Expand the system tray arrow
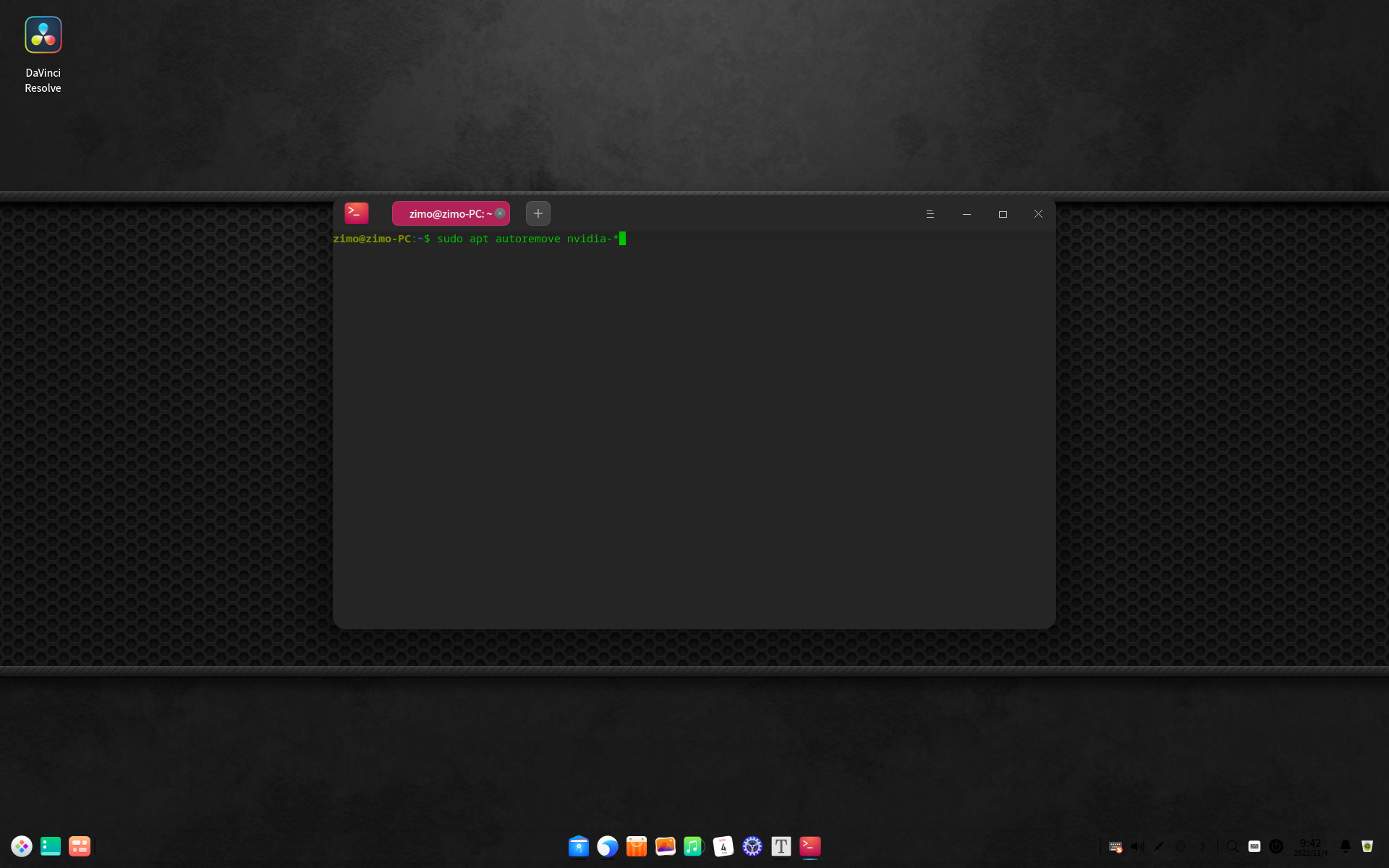Viewport: 1389px width, 868px height. [x=1203, y=846]
